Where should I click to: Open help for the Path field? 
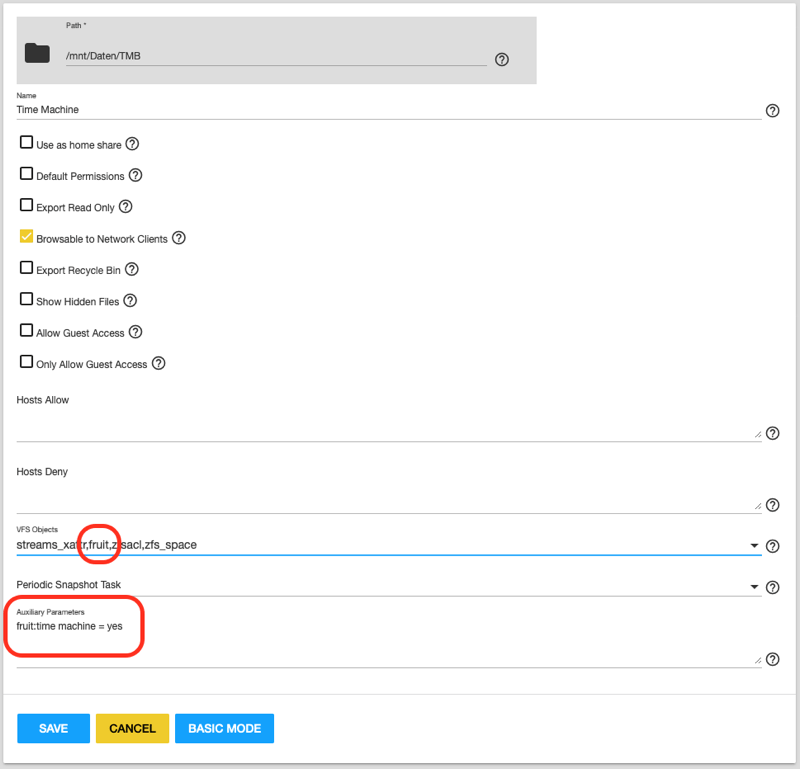pyautogui.click(x=501, y=60)
